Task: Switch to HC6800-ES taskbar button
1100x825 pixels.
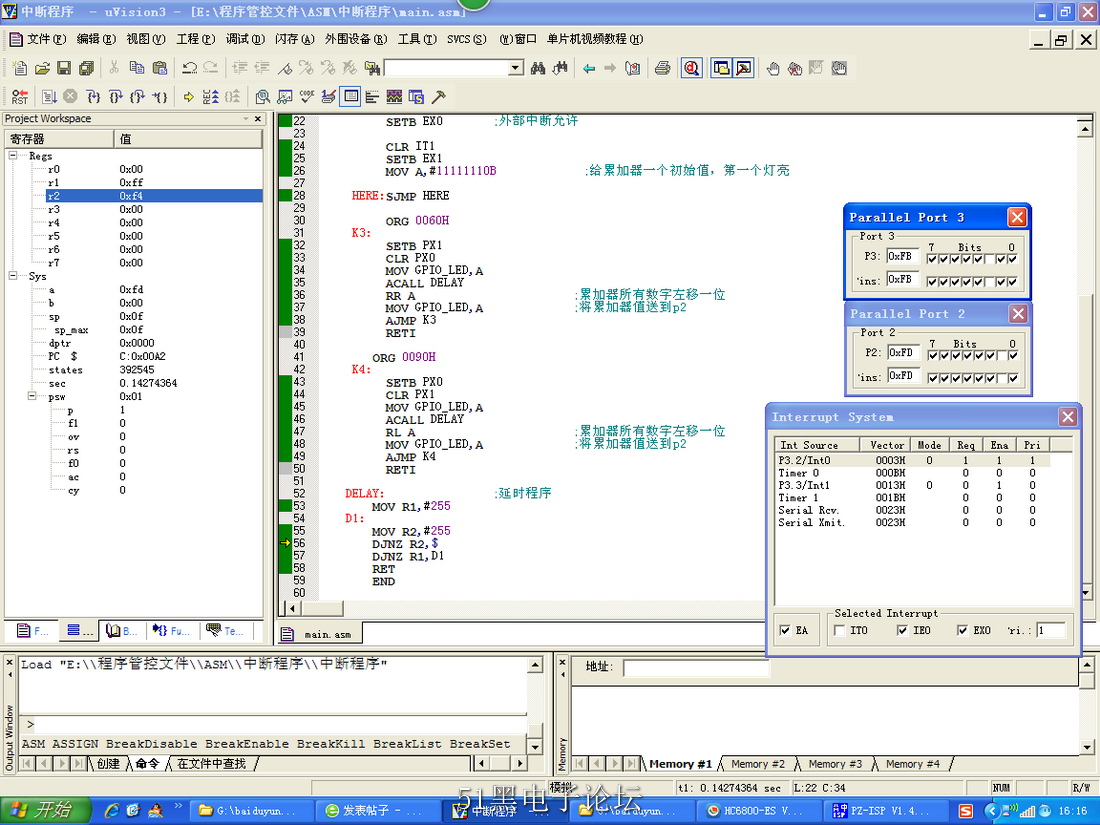Action: click(760, 811)
